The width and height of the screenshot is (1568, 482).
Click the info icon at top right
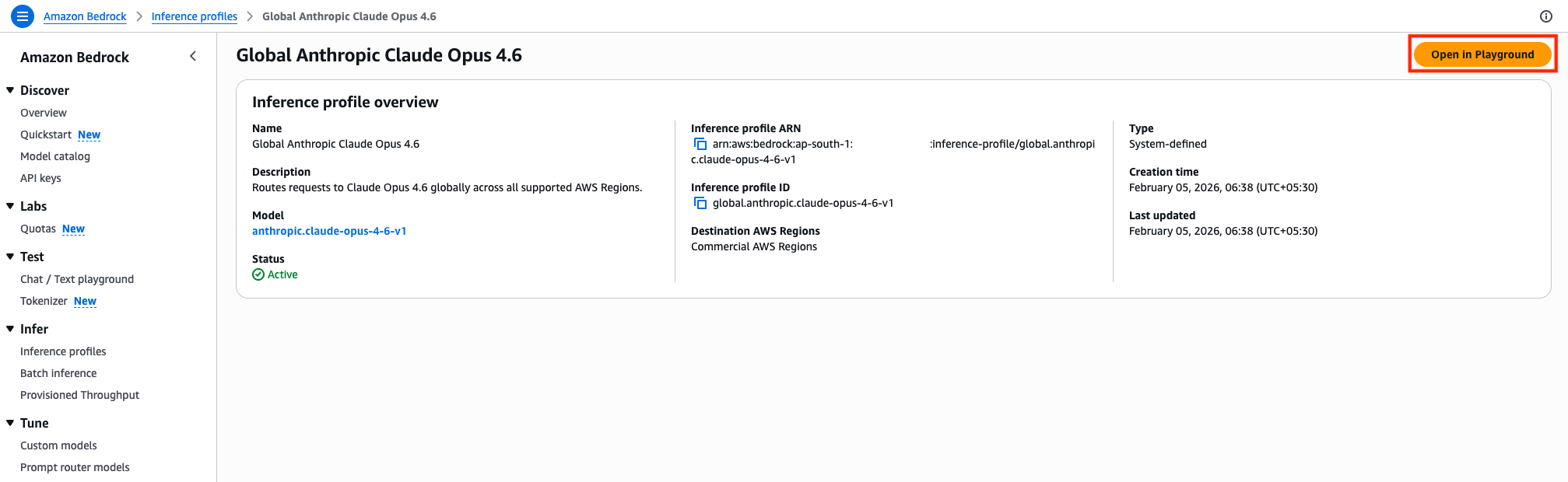click(x=1546, y=16)
